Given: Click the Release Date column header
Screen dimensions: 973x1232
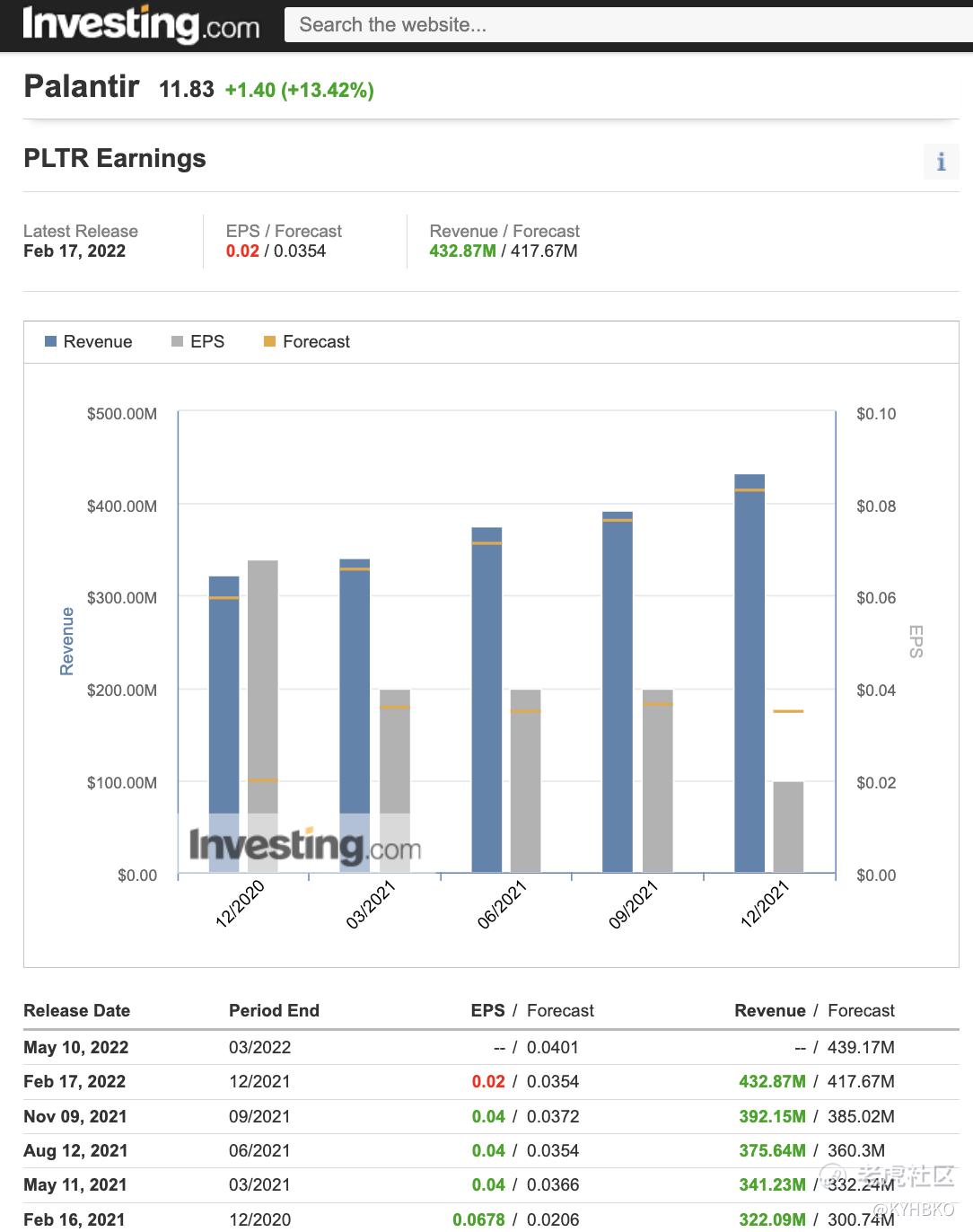Looking at the screenshot, I should click(76, 1010).
